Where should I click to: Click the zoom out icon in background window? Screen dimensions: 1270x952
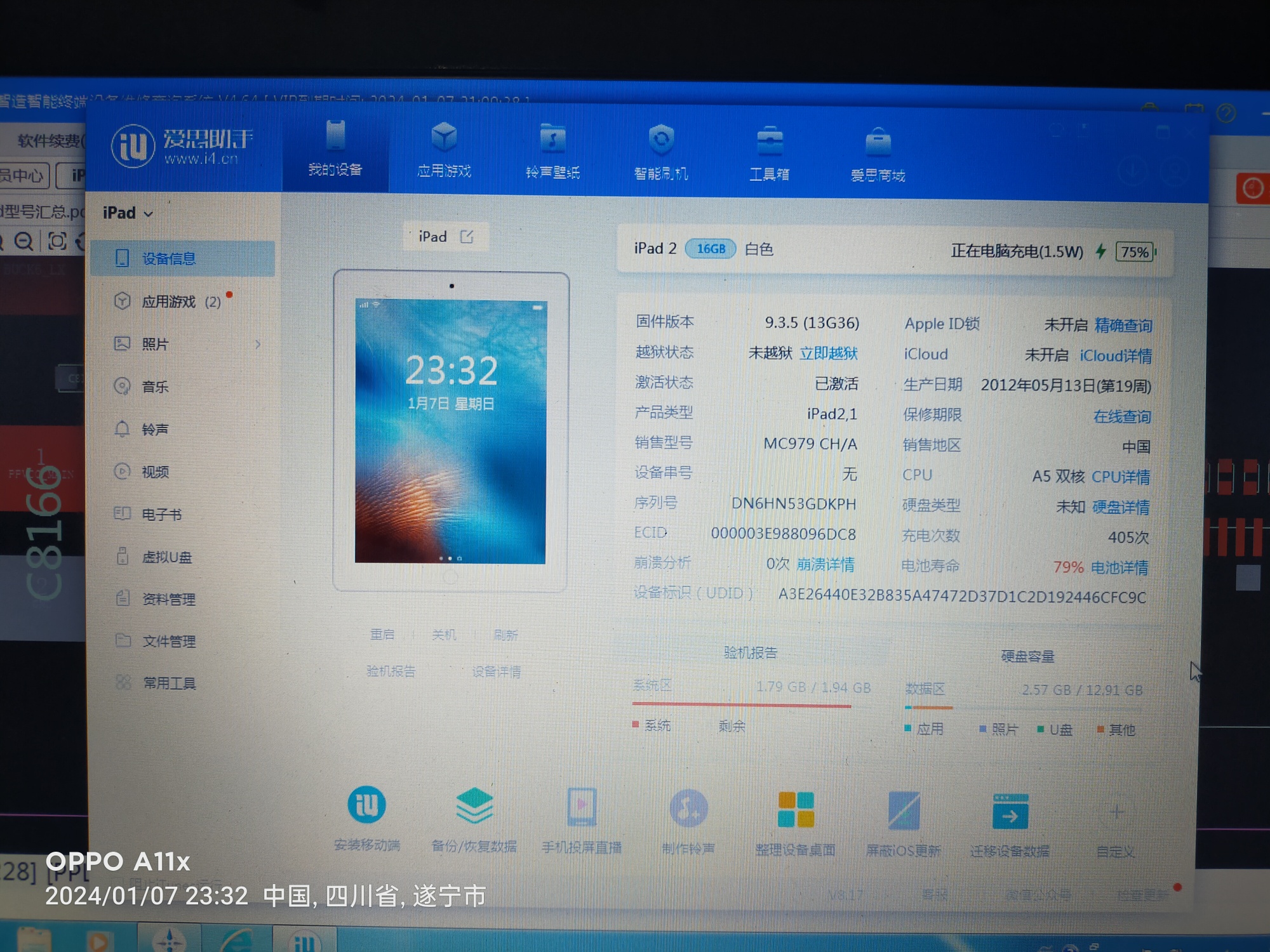click(x=24, y=241)
